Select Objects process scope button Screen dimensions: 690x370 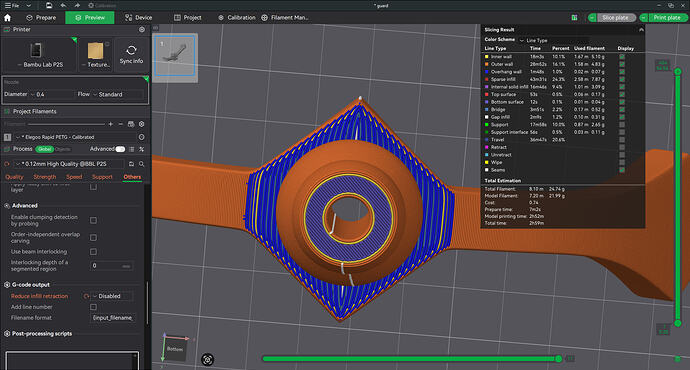coord(62,149)
